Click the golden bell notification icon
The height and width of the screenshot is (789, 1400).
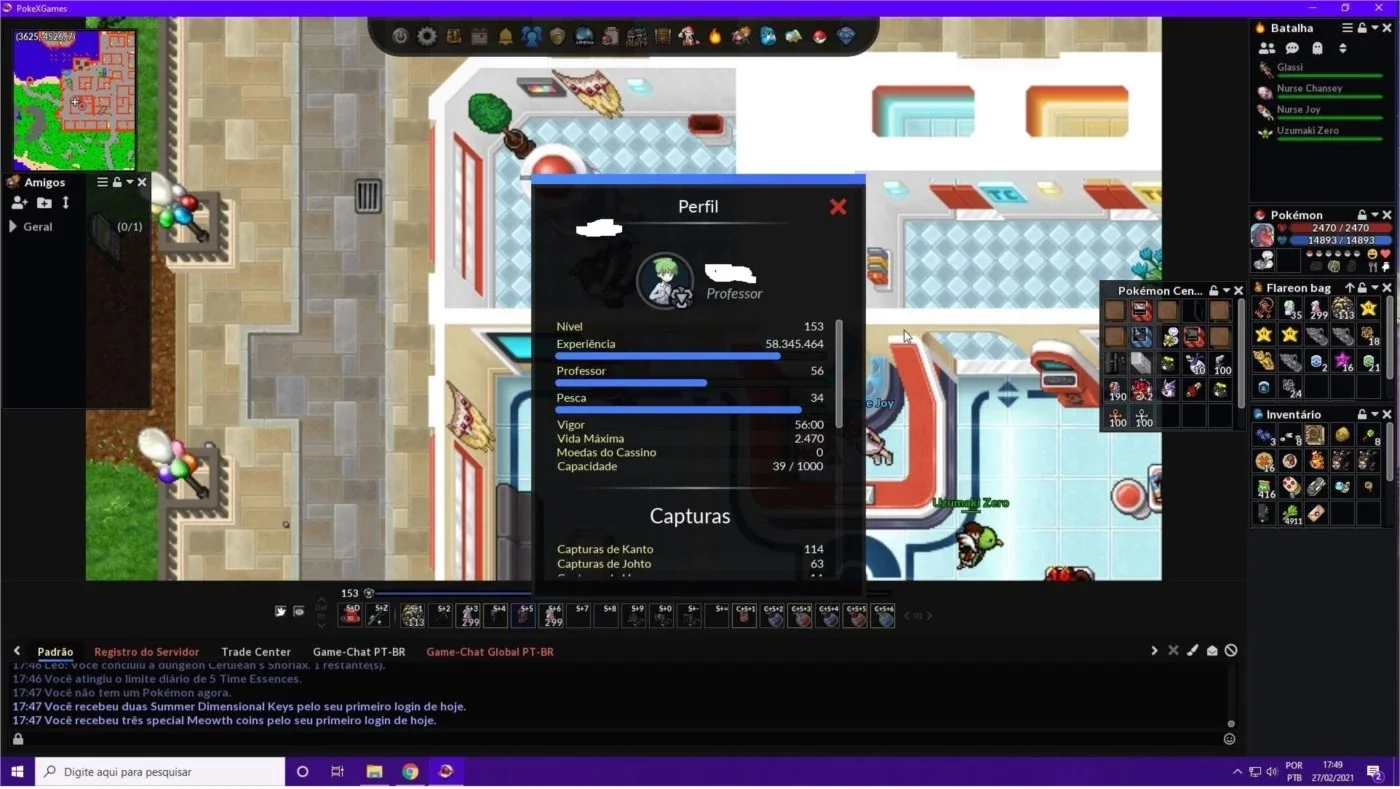[506, 36]
